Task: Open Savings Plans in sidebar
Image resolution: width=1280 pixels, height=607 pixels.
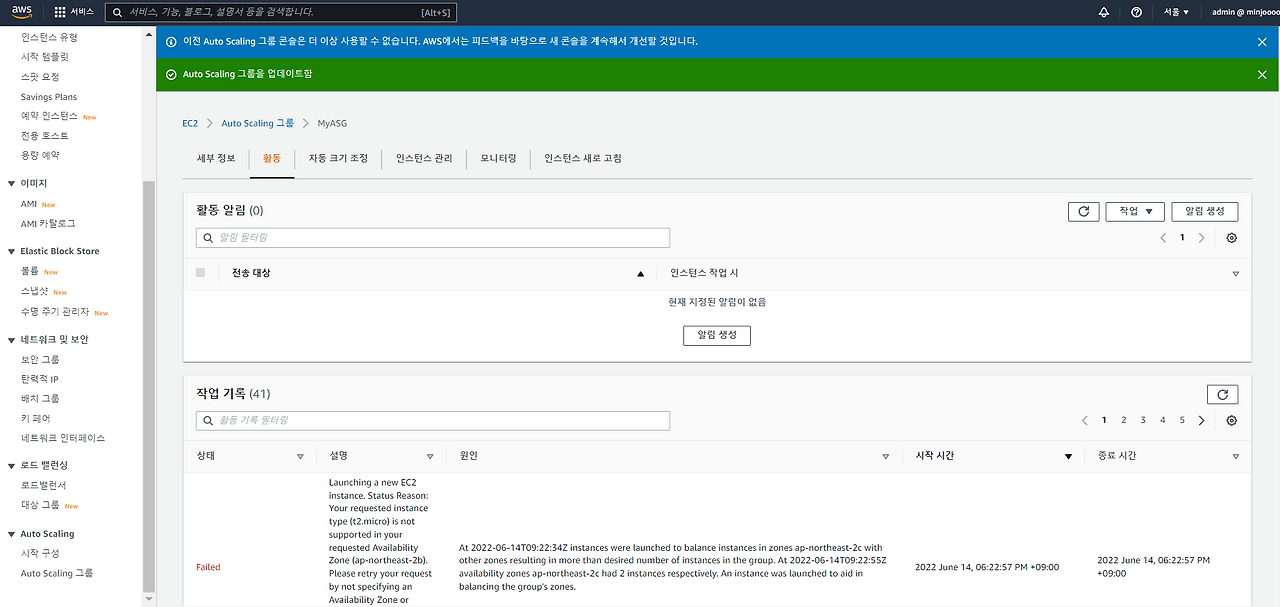Action: coord(49,97)
